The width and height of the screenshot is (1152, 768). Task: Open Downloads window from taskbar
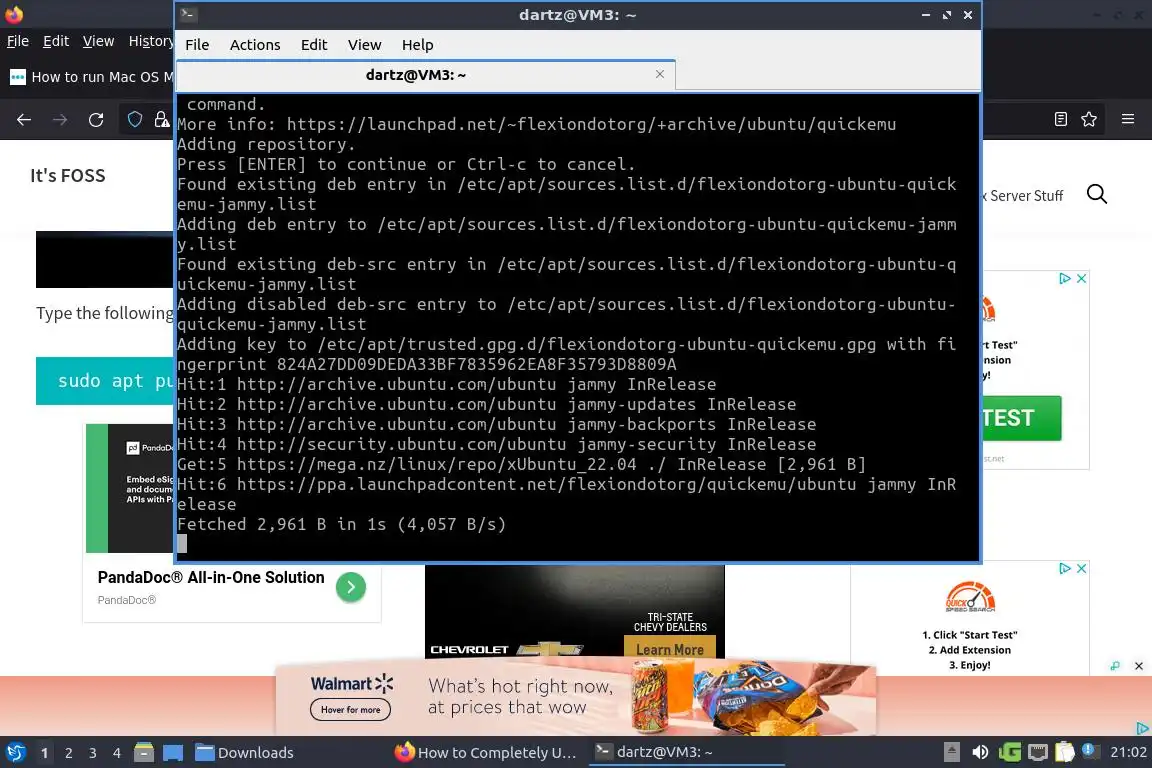tap(245, 753)
